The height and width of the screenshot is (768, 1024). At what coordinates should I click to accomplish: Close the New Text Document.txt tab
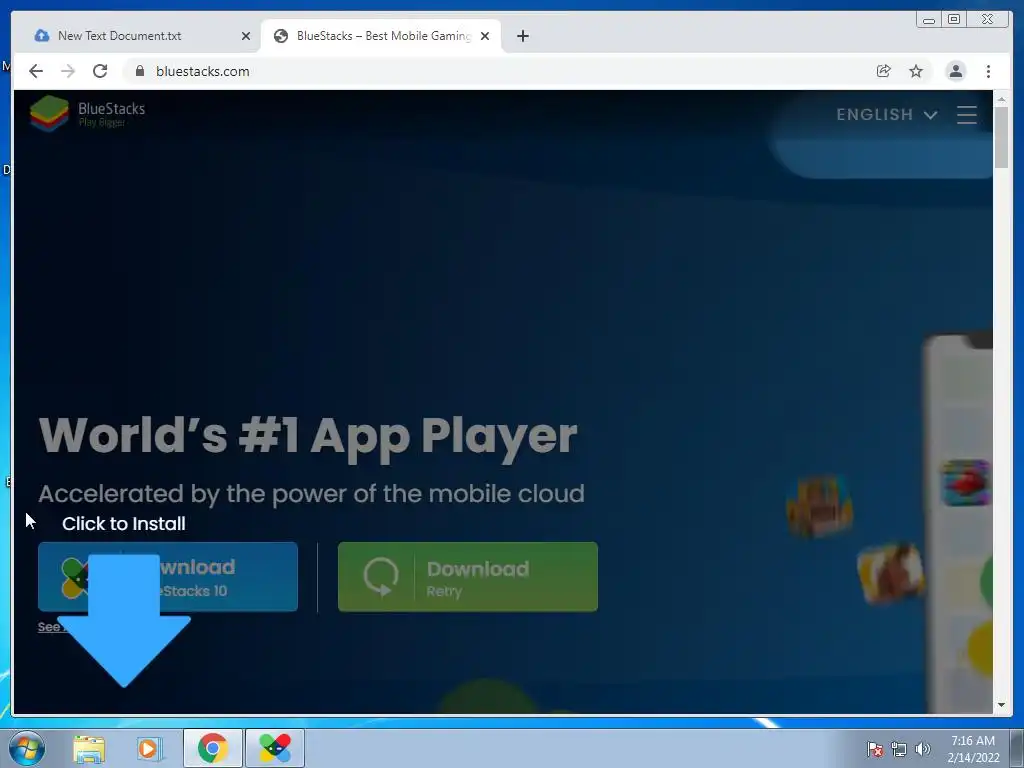click(246, 36)
